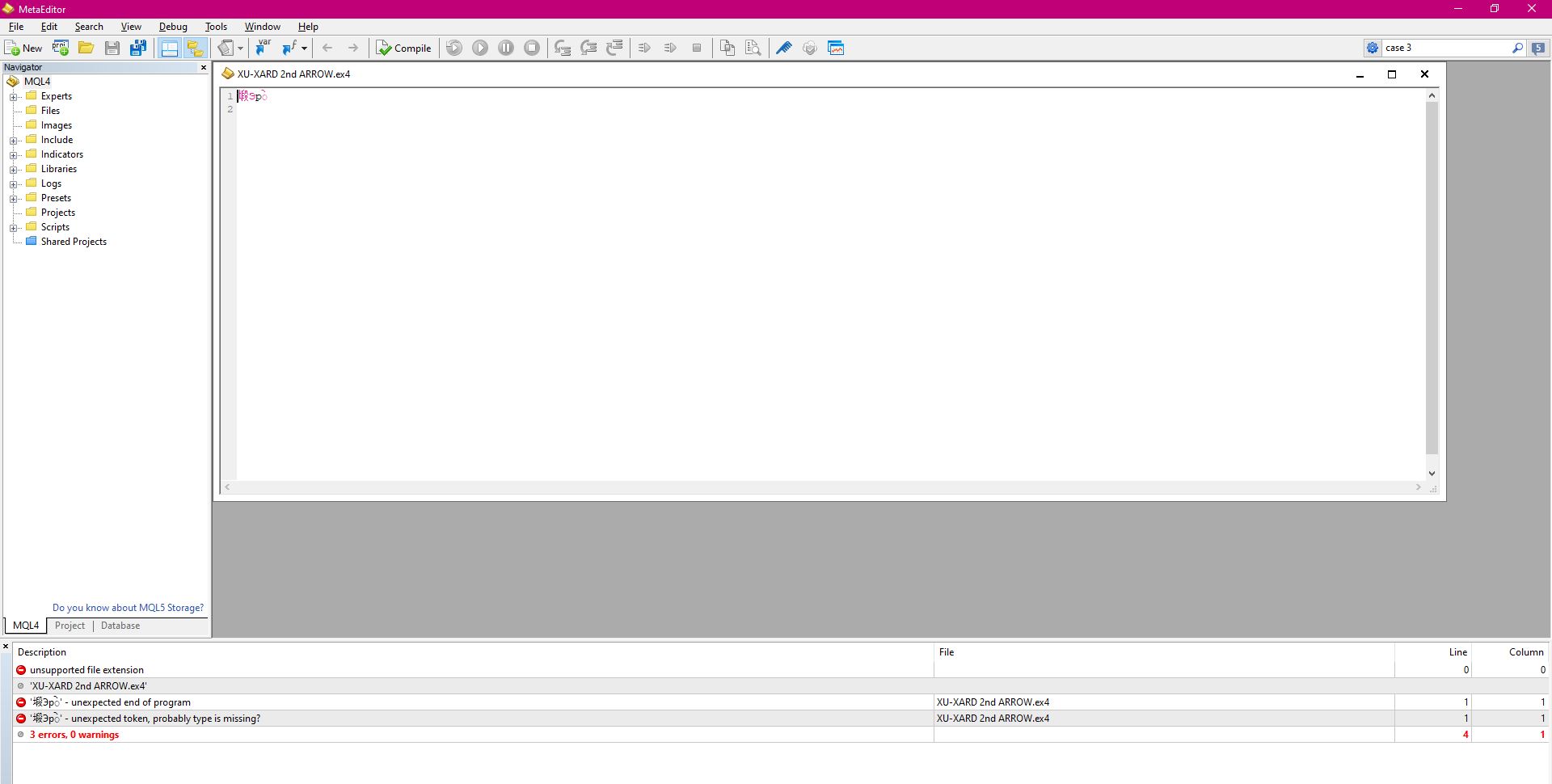The width and height of the screenshot is (1552, 784).
Task: Open the Edit menu
Action: [x=49, y=27]
